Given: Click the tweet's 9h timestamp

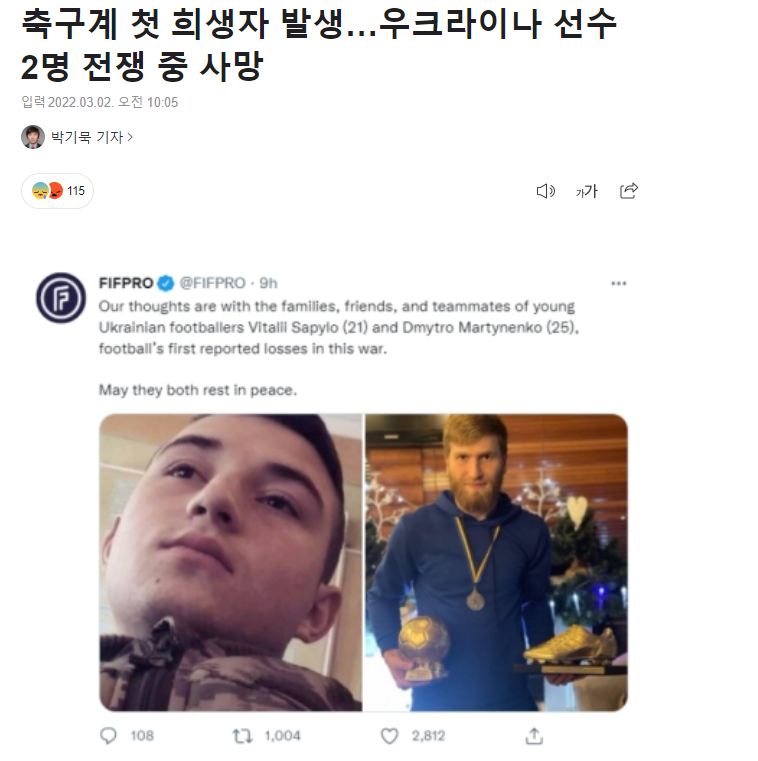Looking at the screenshot, I should point(268,283).
